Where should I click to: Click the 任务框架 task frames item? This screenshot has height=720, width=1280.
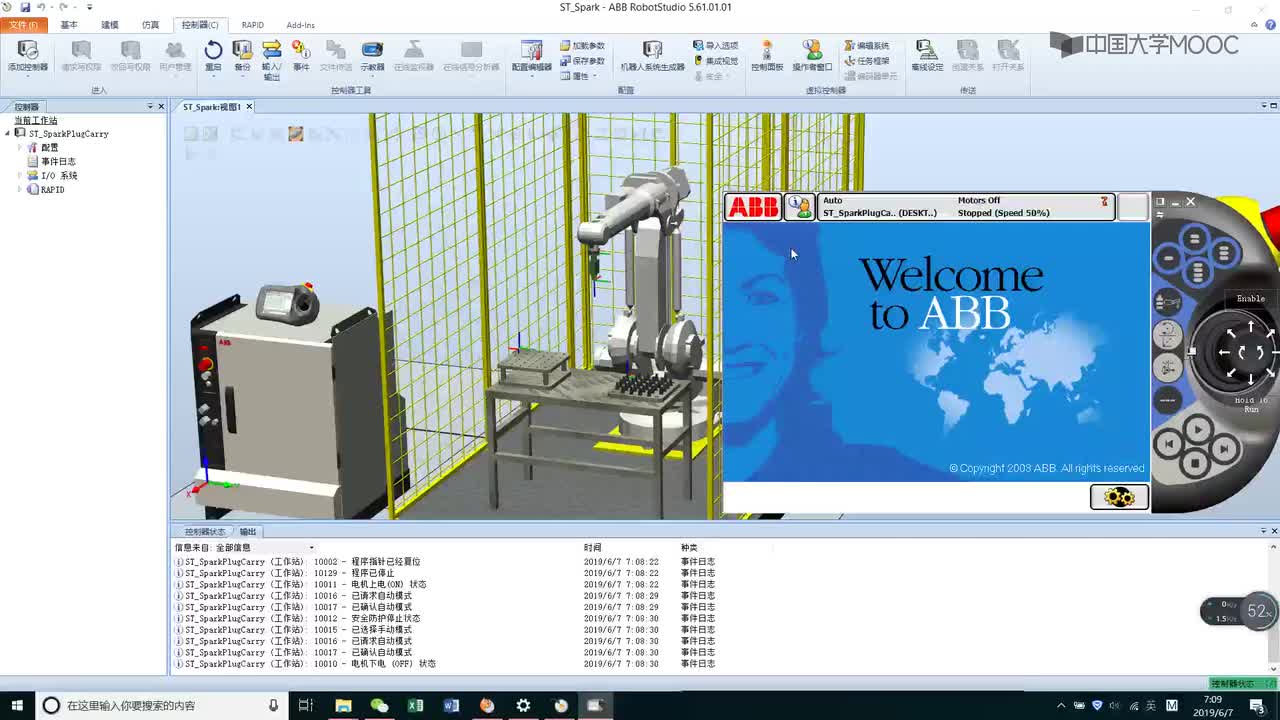pyautogui.click(x=866, y=61)
